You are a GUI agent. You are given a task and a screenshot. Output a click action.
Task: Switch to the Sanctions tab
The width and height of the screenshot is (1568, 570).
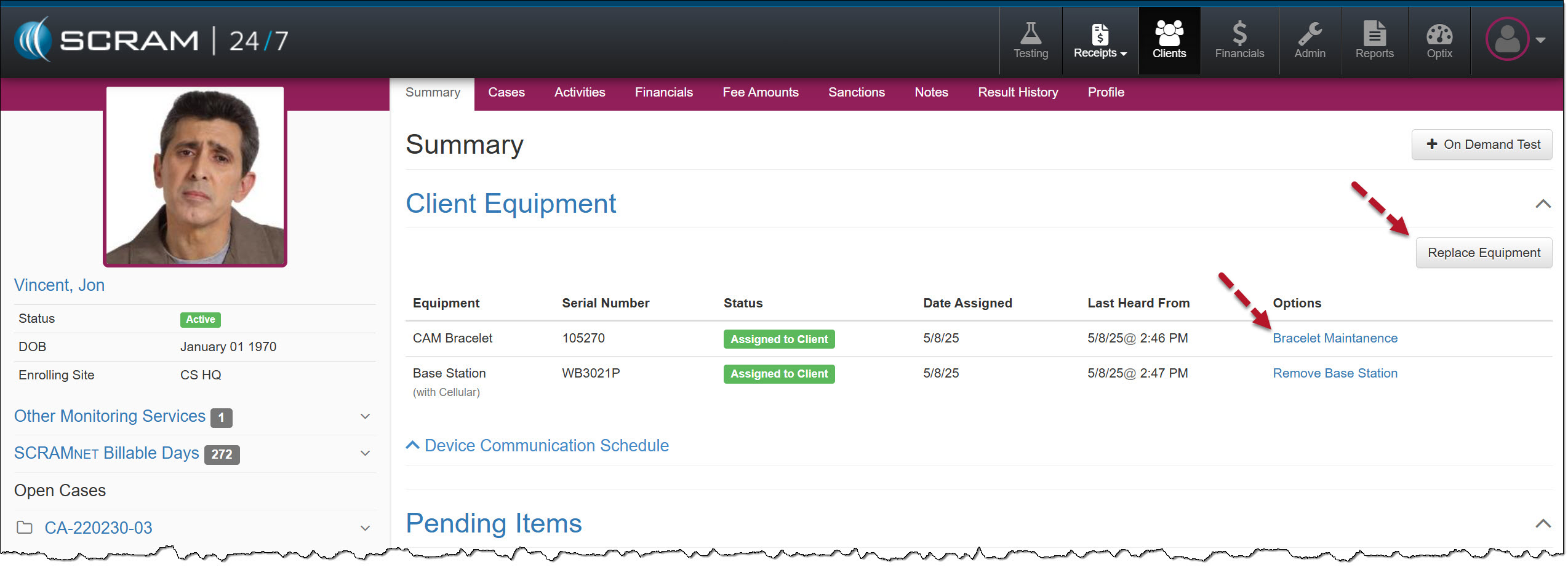click(856, 92)
